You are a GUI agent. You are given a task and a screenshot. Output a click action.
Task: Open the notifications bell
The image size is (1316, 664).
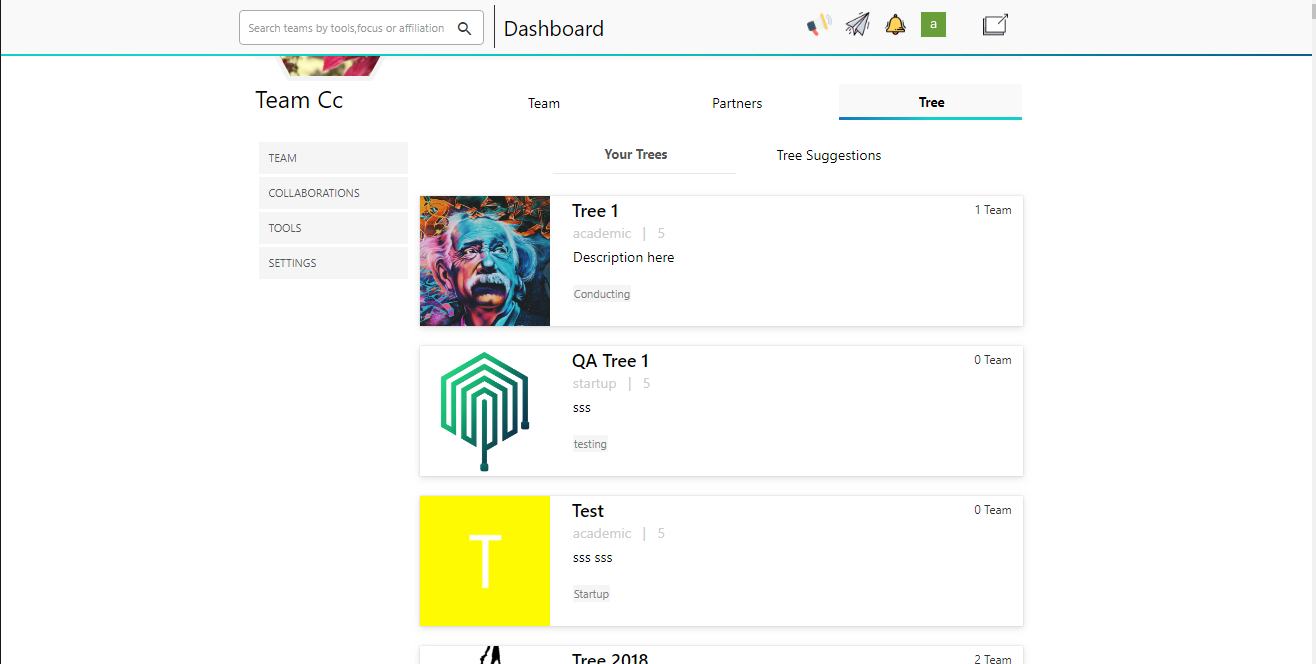895,25
